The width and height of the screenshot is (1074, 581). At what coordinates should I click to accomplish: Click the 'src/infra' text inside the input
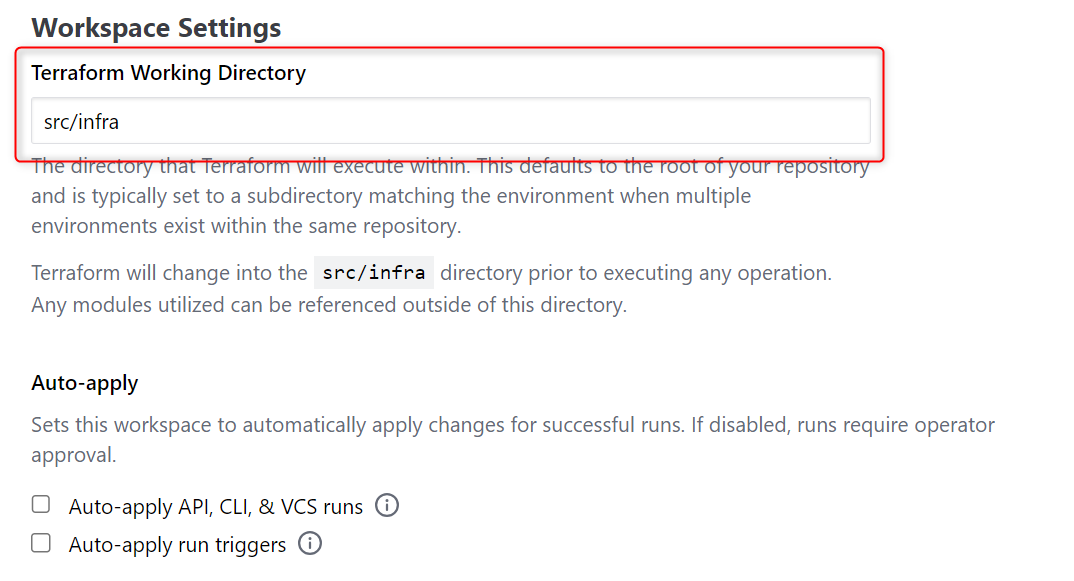point(82,122)
